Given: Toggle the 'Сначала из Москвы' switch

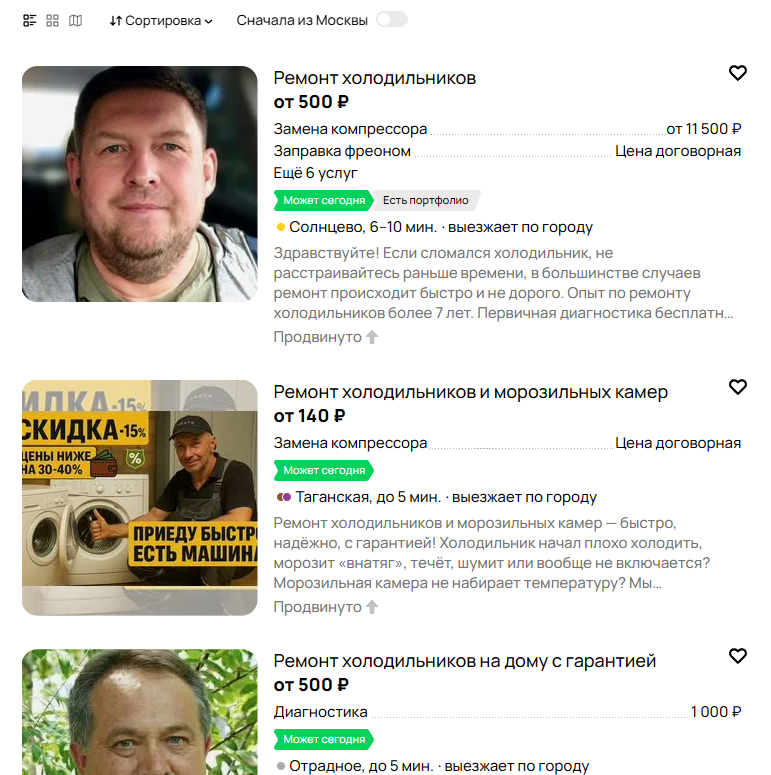Looking at the screenshot, I should (391, 20).
